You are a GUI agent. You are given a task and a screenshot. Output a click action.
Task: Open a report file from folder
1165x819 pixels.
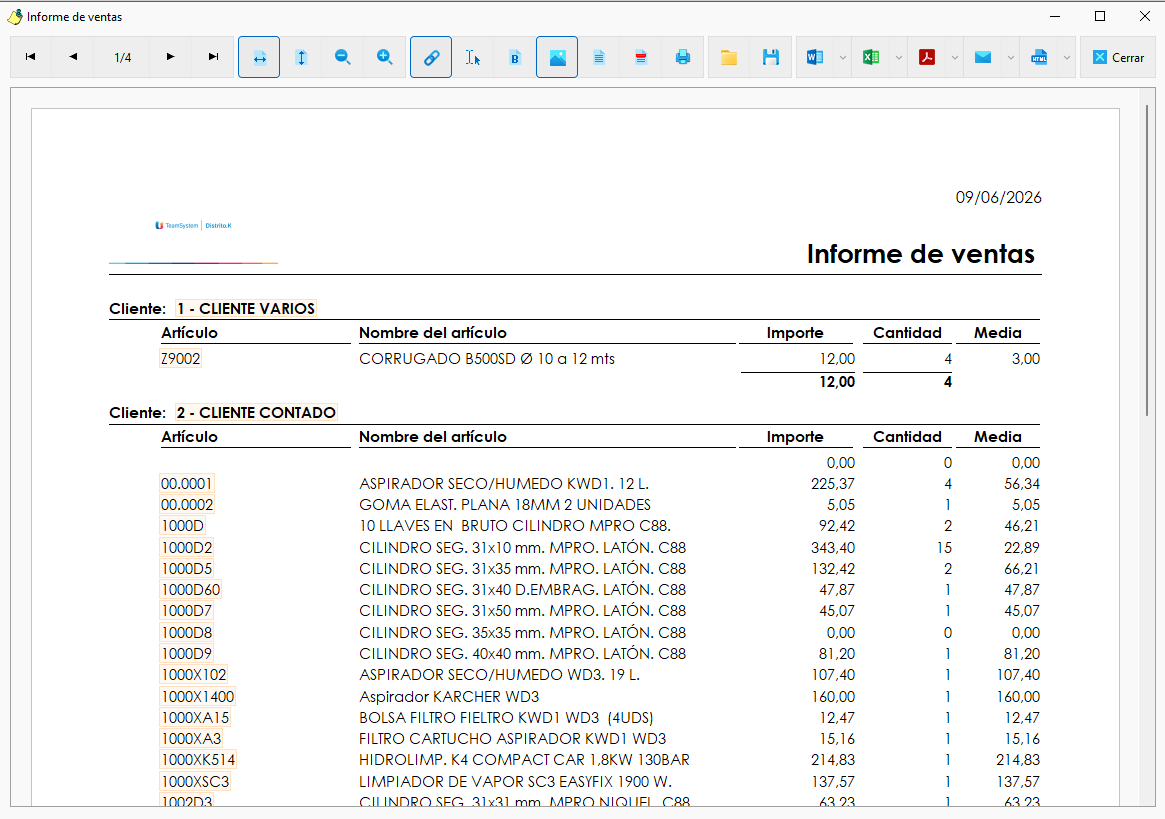[729, 57]
